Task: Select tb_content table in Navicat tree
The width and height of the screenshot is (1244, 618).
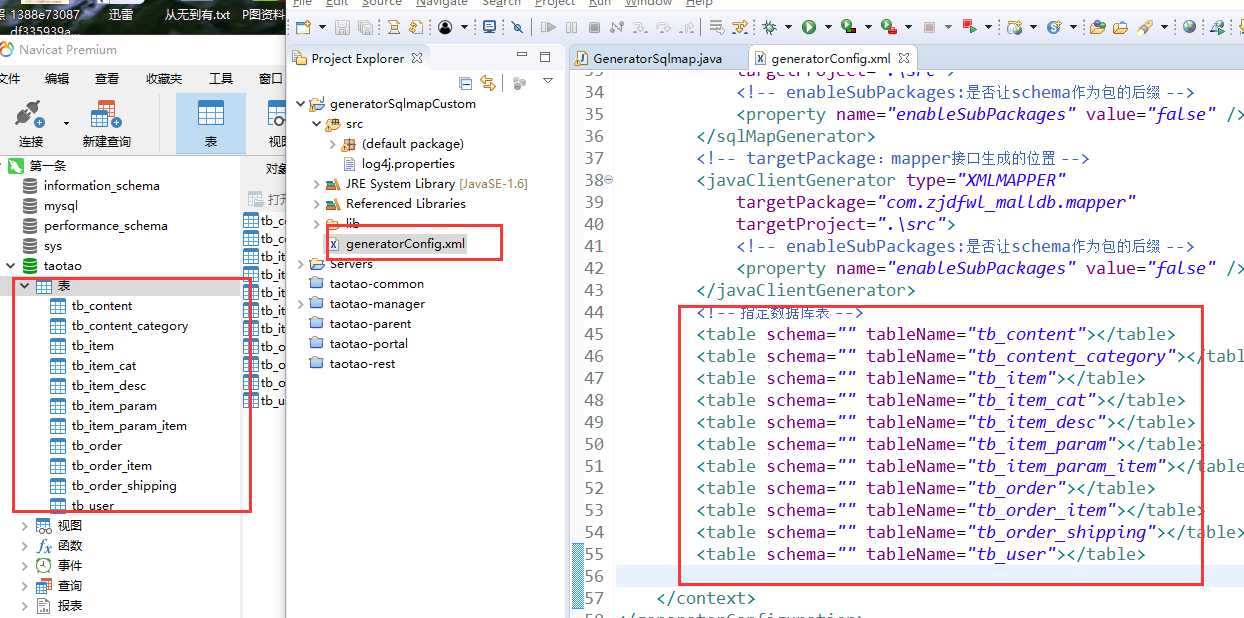Action: 102,306
